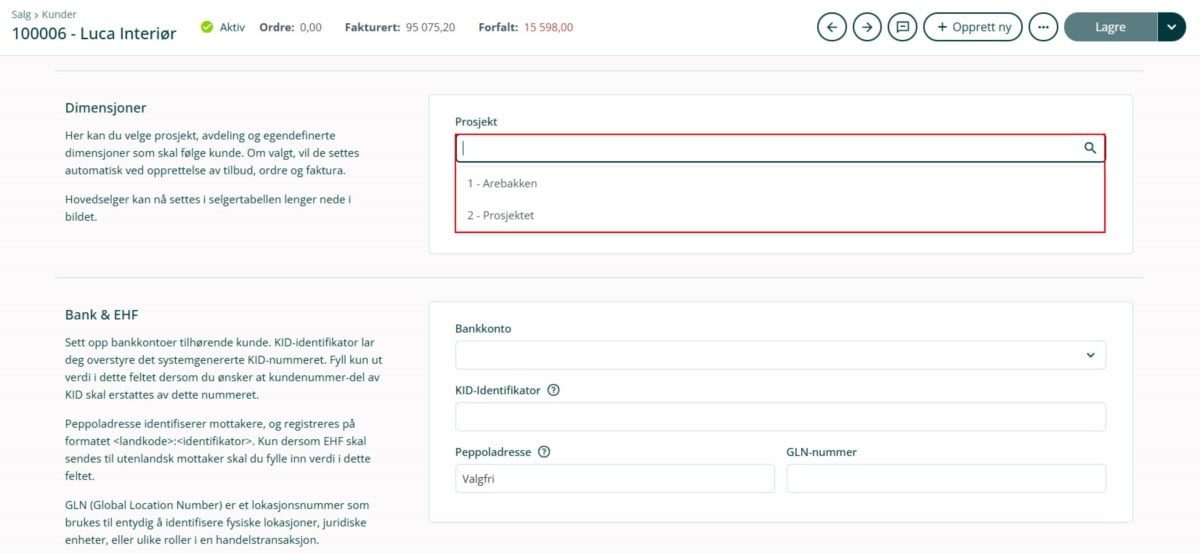Expand the arrow next to Lagre
1200x554 pixels.
click(x=1171, y=27)
